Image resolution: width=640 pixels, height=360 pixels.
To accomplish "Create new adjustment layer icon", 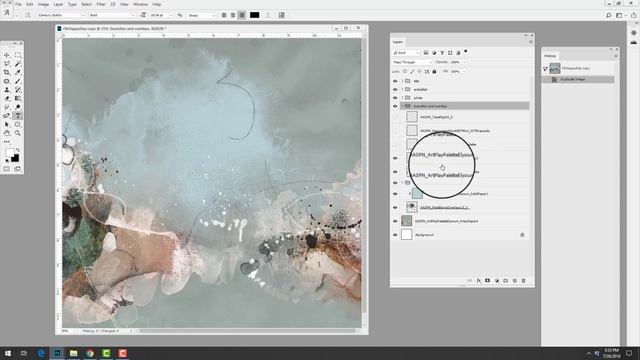I will click(x=497, y=281).
